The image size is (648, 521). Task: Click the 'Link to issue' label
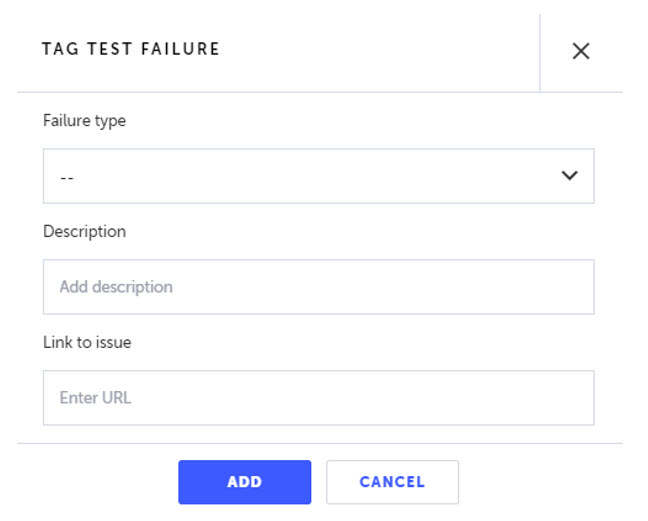(87, 342)
